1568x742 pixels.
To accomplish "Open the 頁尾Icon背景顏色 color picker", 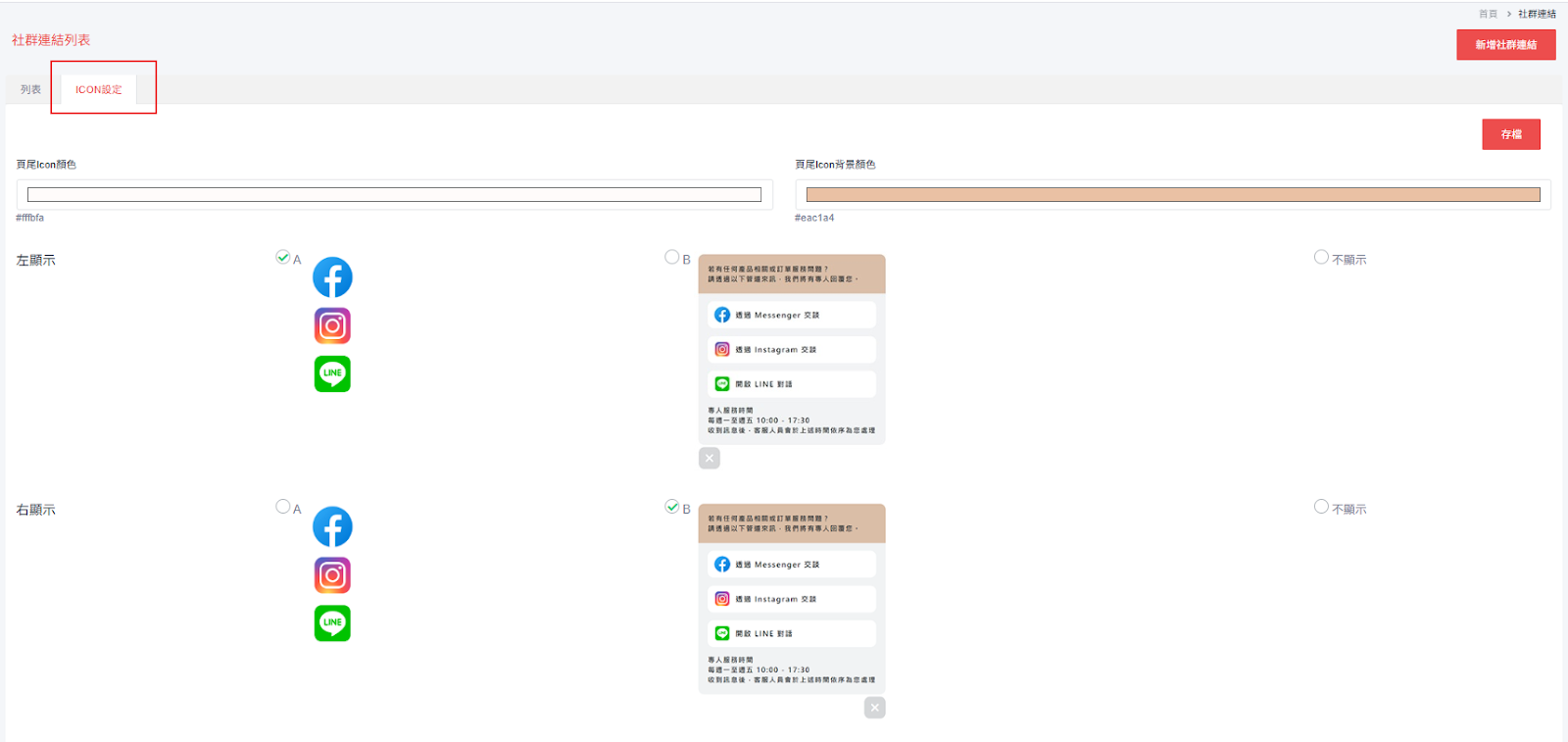I will (x=1173, y=194).
